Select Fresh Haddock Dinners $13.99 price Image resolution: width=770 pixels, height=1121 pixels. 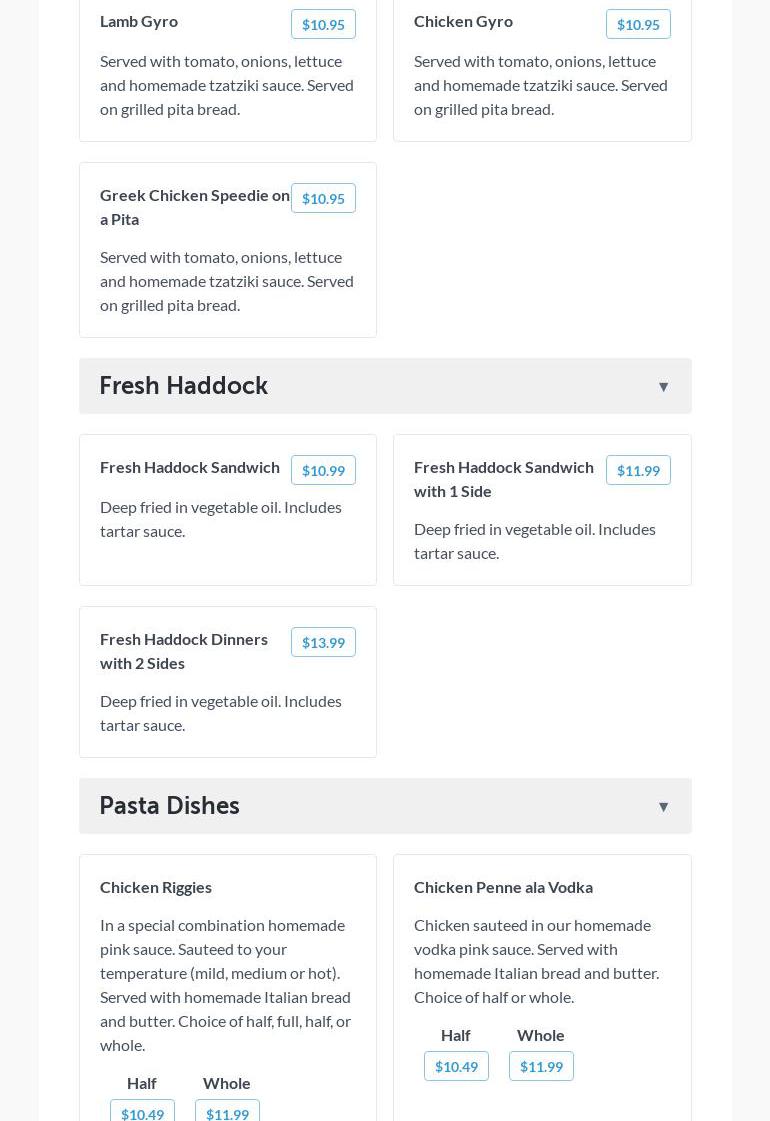tap(323, 642)
